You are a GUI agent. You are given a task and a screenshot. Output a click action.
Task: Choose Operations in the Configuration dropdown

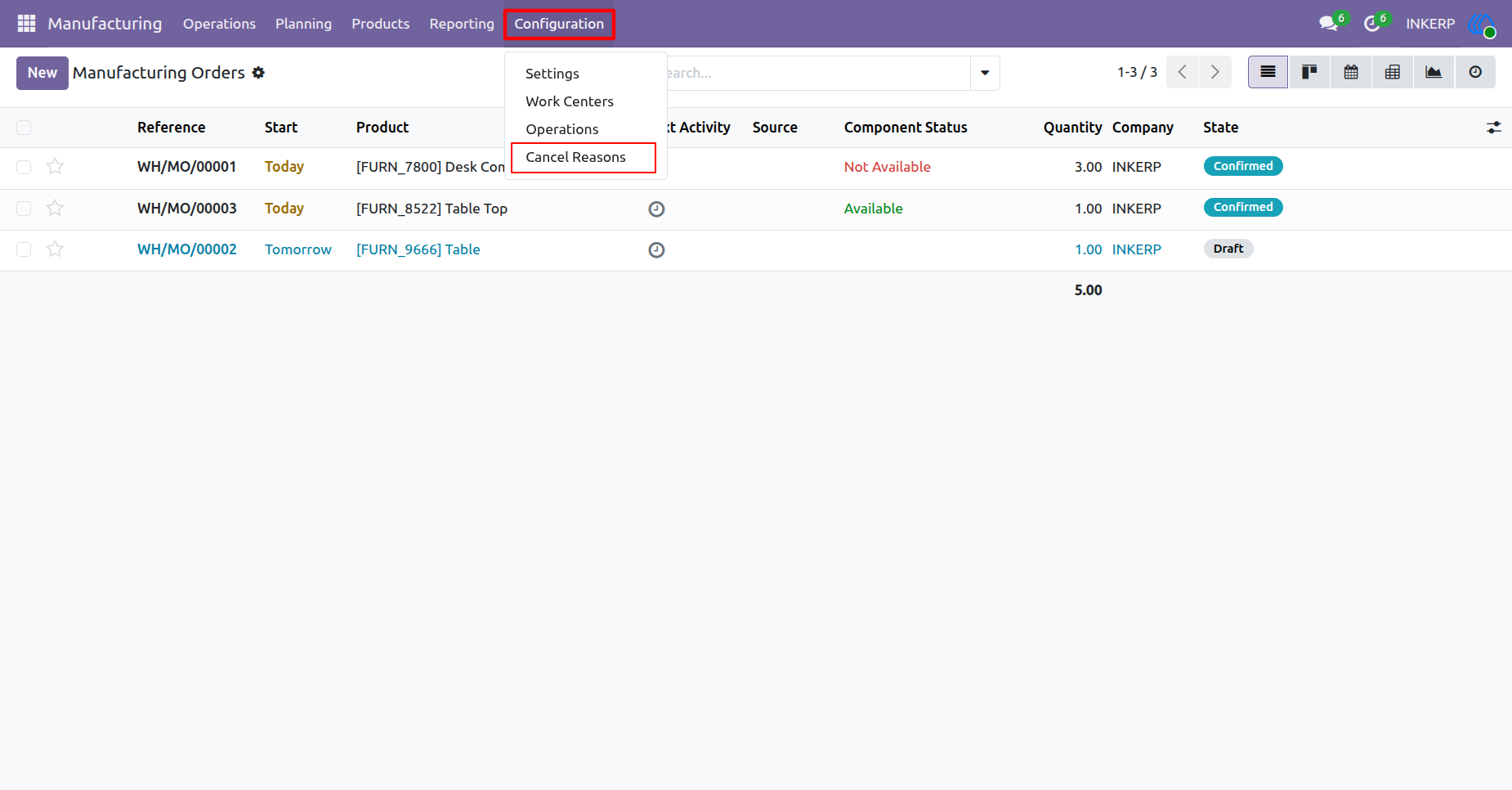click(x=561, y=129)
